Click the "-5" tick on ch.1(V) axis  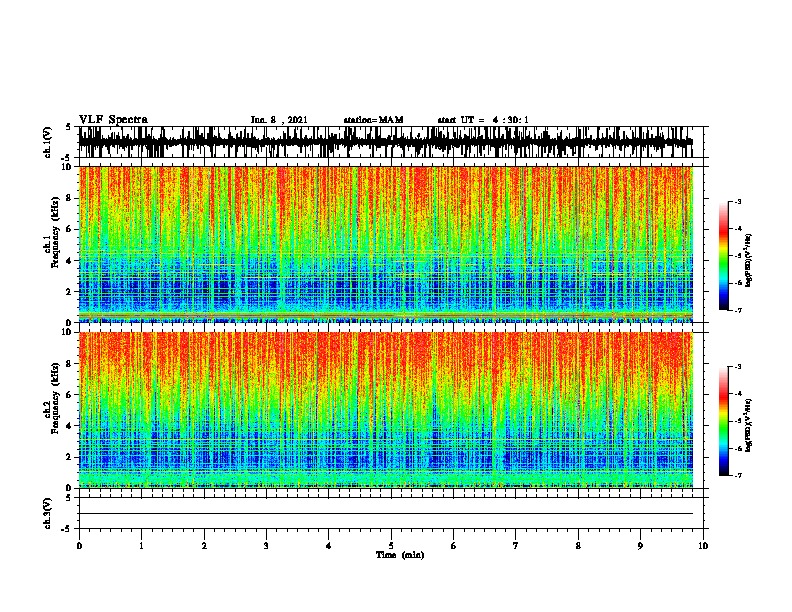(67, 159)
